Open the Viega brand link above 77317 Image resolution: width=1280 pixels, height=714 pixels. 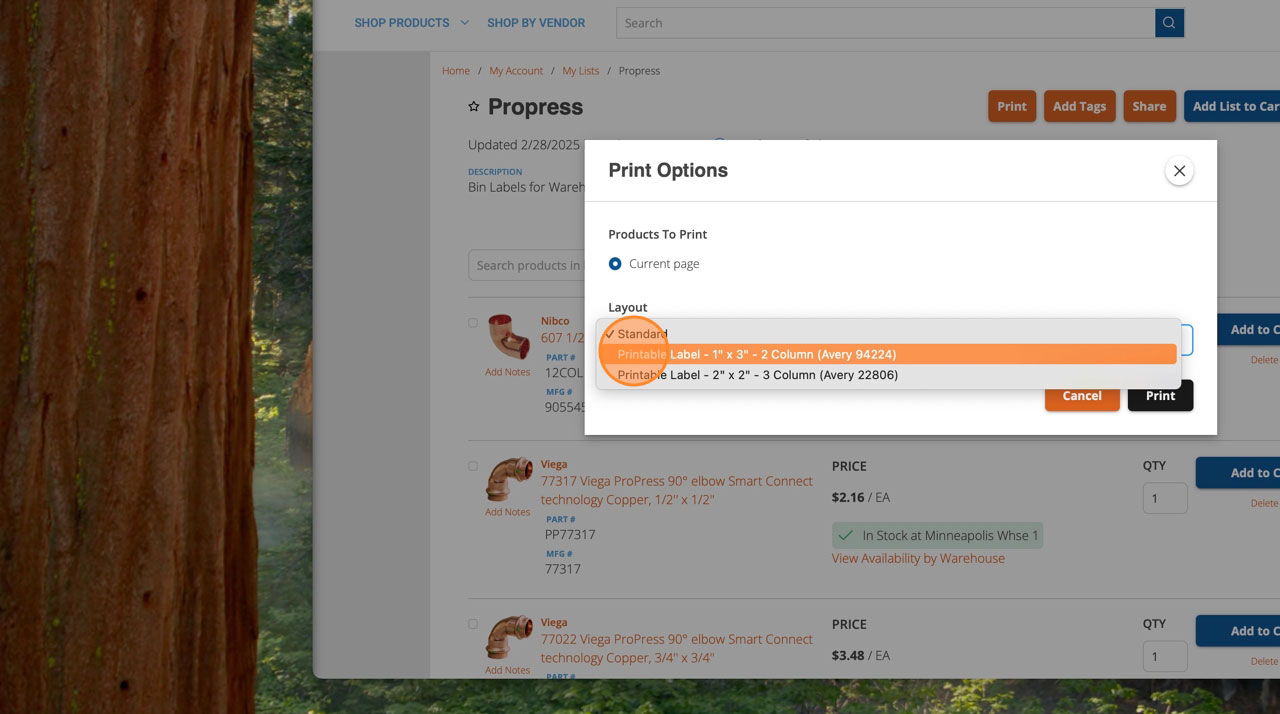click(554, 464)
